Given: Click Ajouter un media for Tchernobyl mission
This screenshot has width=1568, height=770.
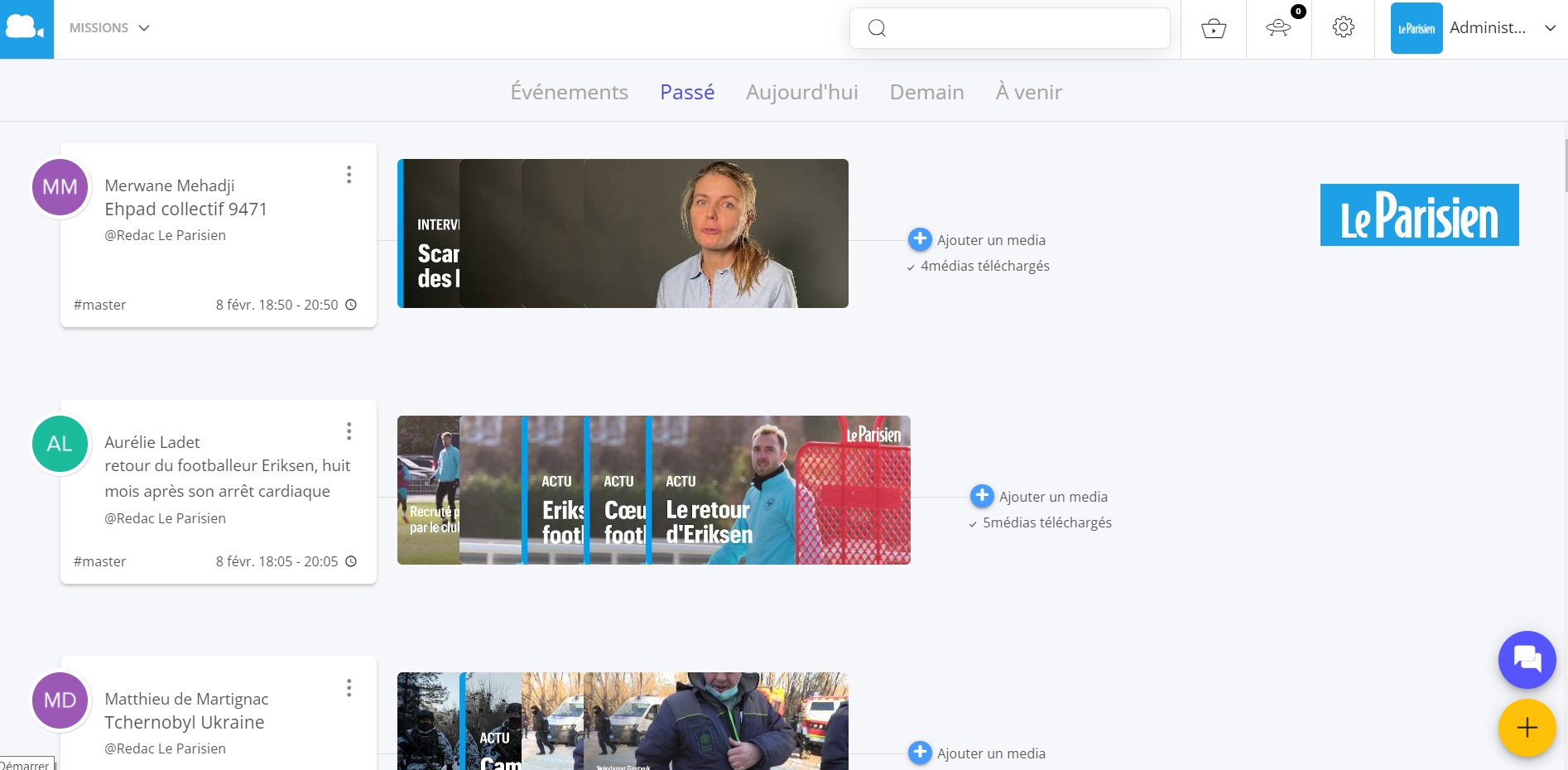Looking at the screenshot, I should click(991, 753).
